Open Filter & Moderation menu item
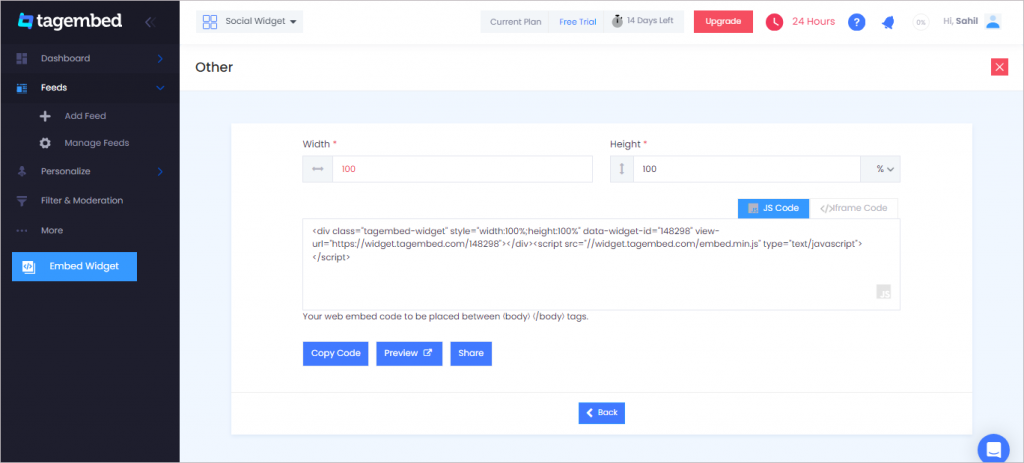 point(82,200)
